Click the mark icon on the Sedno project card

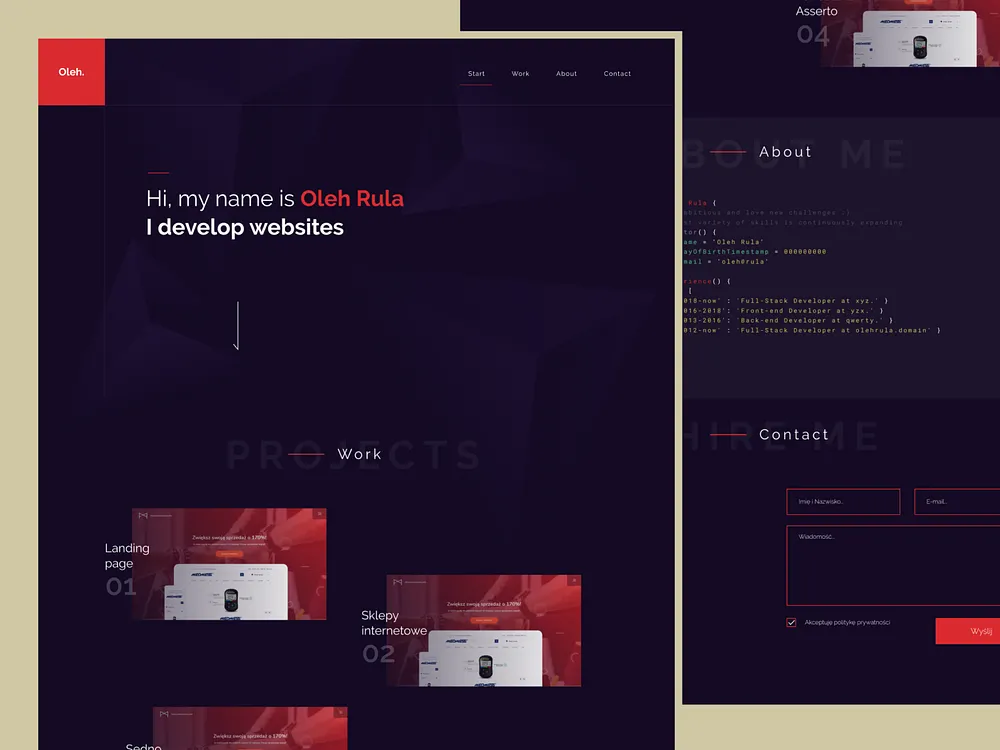pyautogui.click(x=165, y=715)
